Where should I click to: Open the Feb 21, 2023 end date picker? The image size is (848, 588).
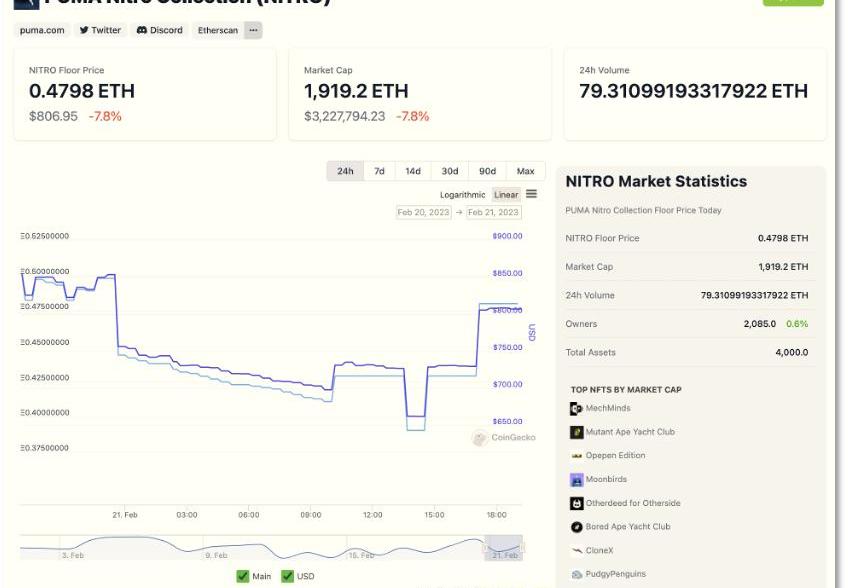tap(493, 212)
